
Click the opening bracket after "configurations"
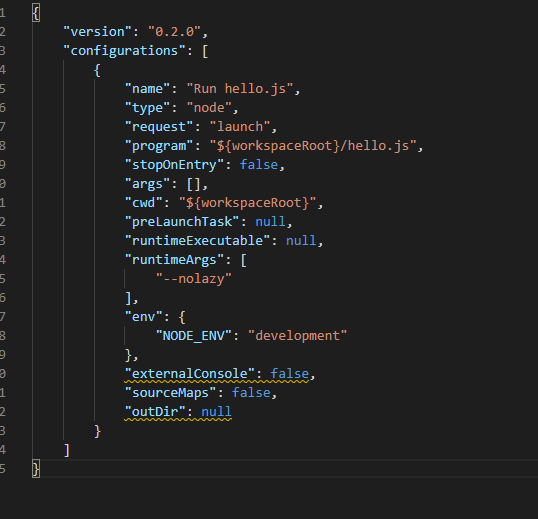click(205, 51)
